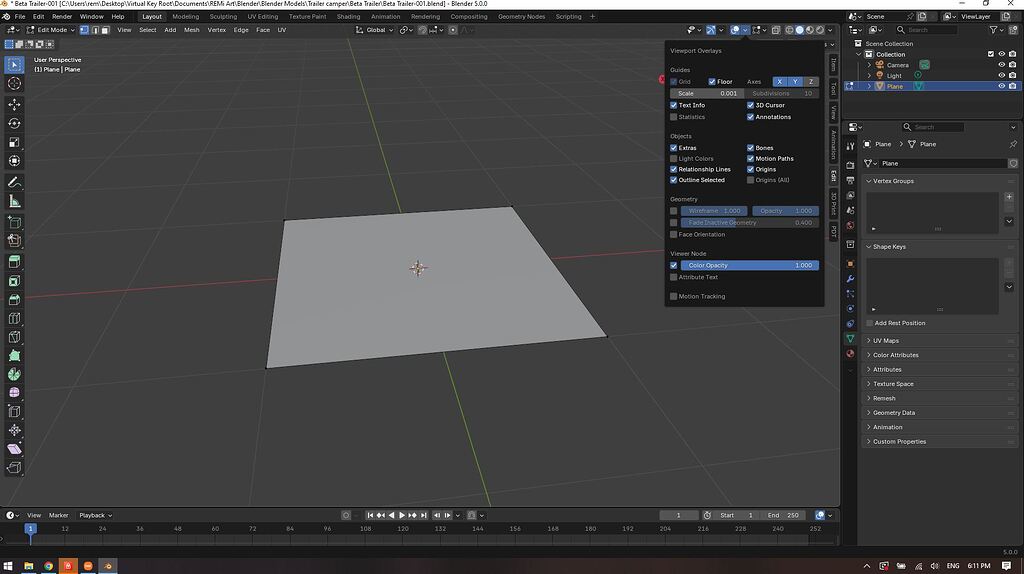The height and width of the screenshot is (574, 1024).
Task: Switch to rendered viewport shading
Action: click(820, 30)
